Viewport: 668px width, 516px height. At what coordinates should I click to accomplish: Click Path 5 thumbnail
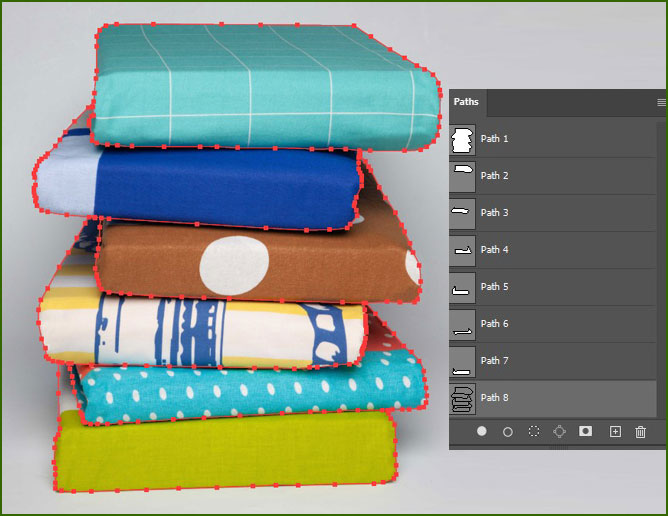[x=463, y=287]
